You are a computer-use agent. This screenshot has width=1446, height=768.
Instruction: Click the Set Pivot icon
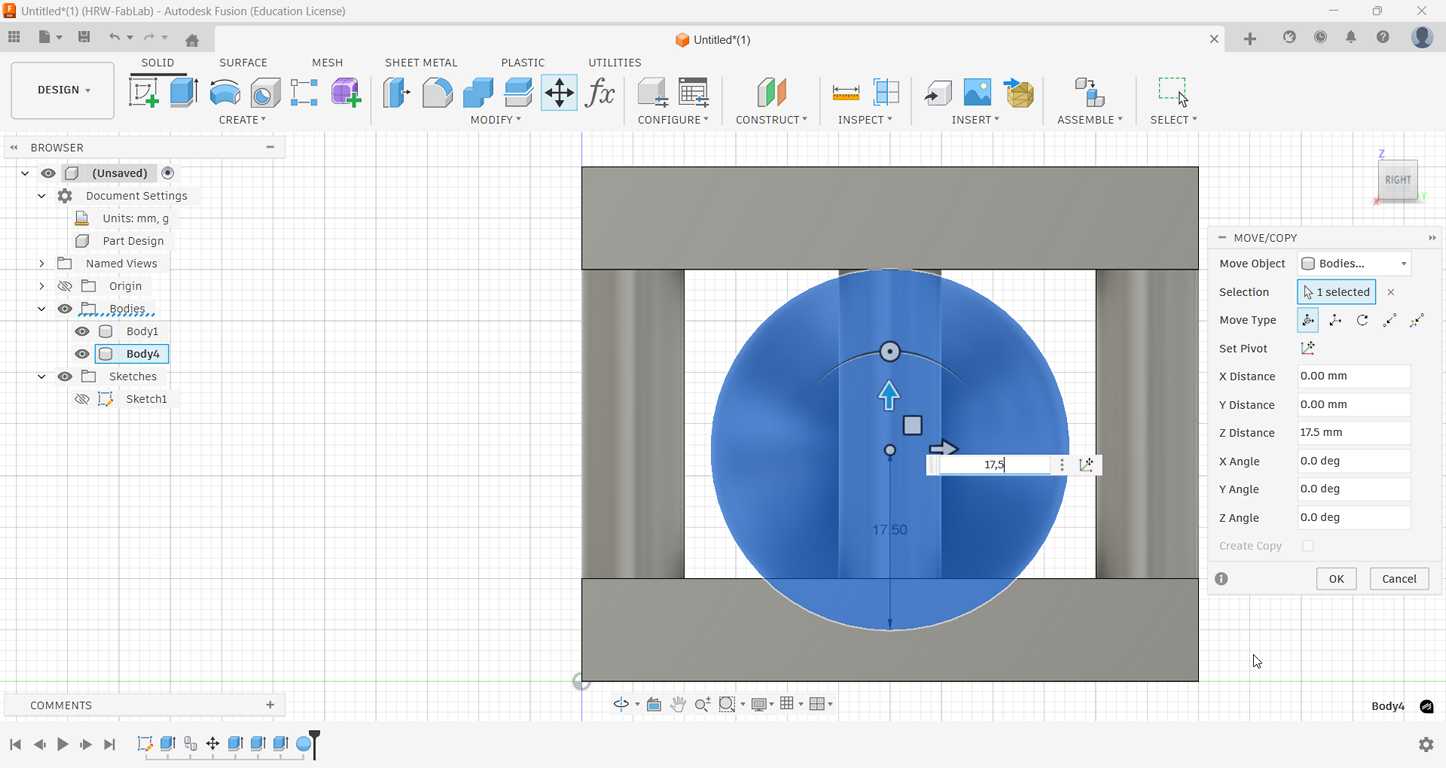point(1307,348)
